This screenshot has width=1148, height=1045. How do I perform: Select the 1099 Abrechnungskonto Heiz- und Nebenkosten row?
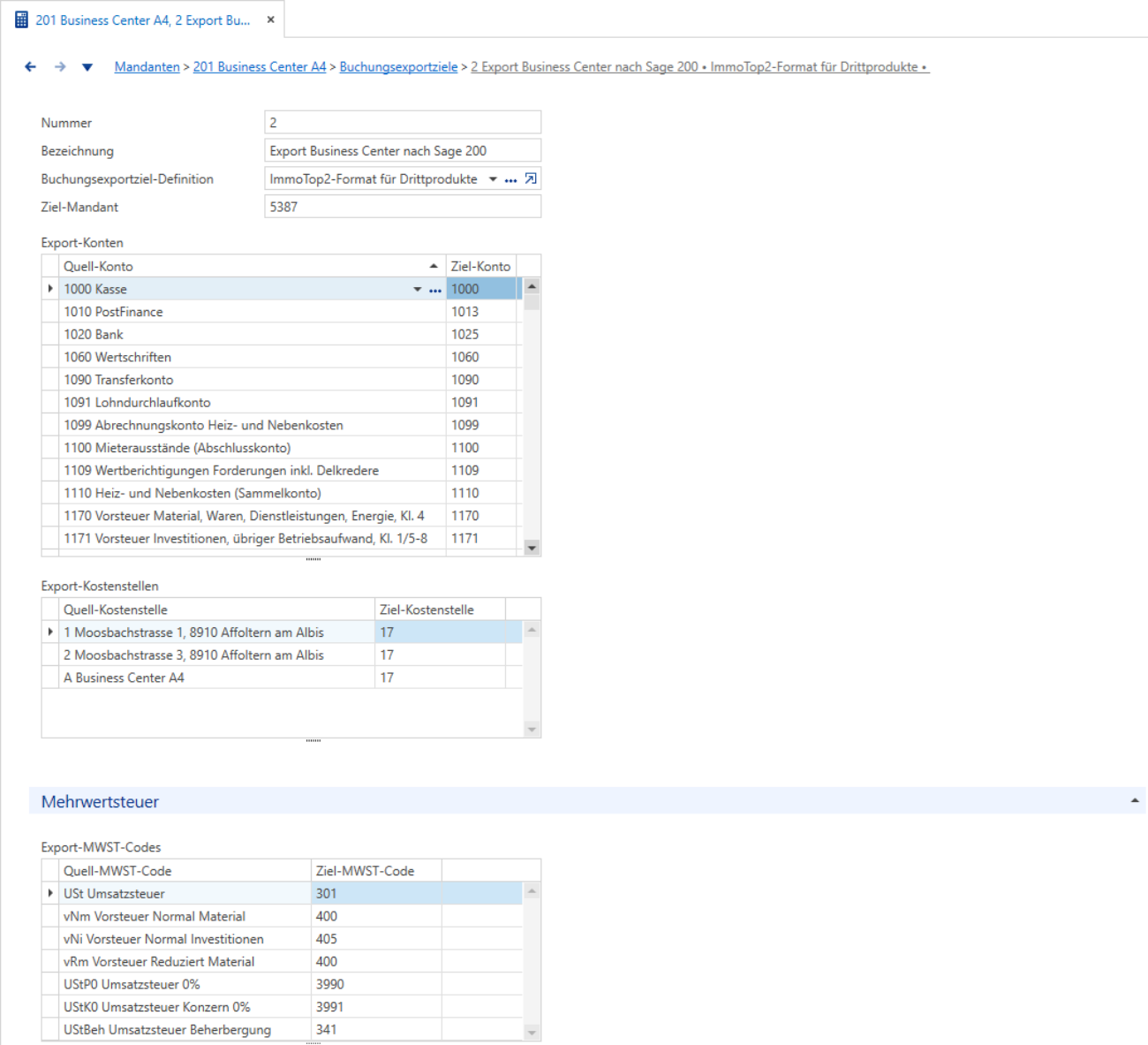pyautogui.click(x=282, y=425)
